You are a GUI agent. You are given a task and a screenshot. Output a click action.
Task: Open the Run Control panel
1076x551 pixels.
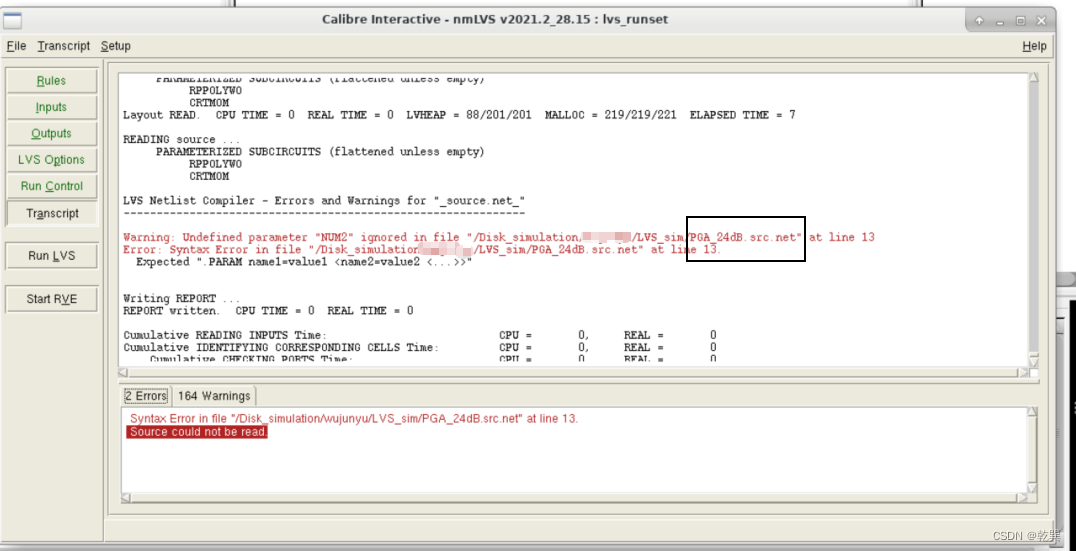[51, 186]
